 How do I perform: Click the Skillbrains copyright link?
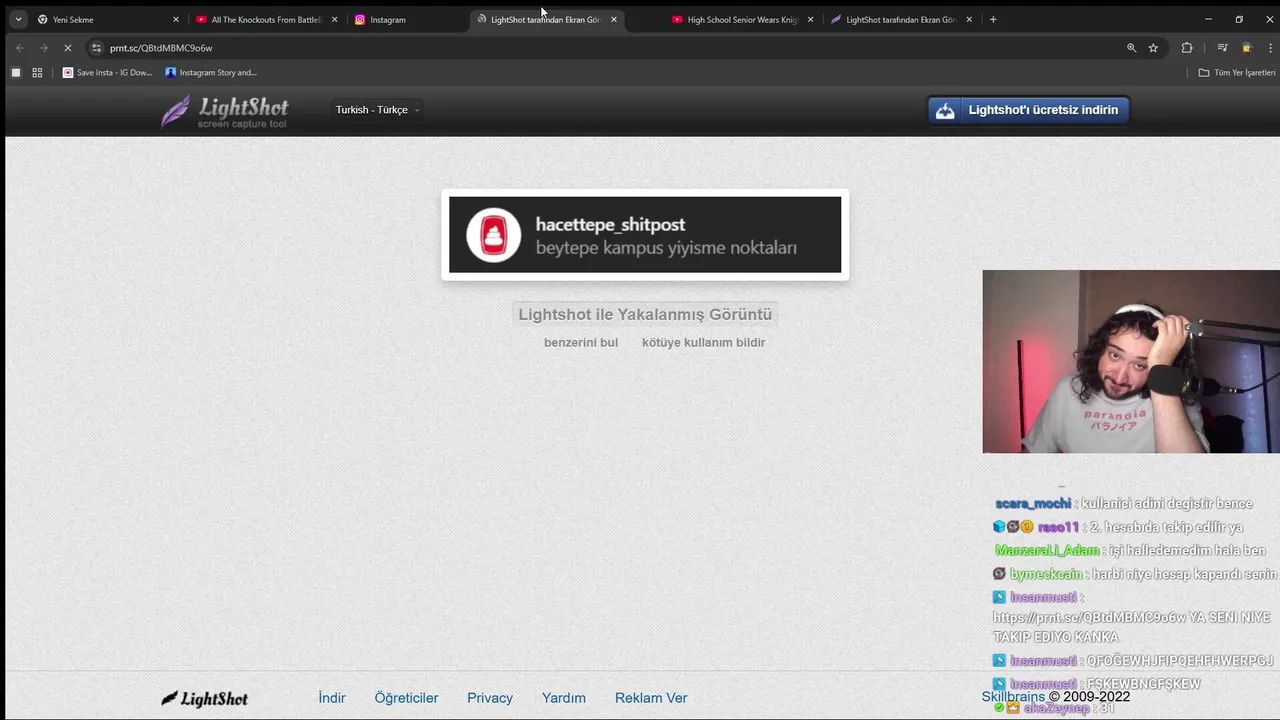point(1013,697)
